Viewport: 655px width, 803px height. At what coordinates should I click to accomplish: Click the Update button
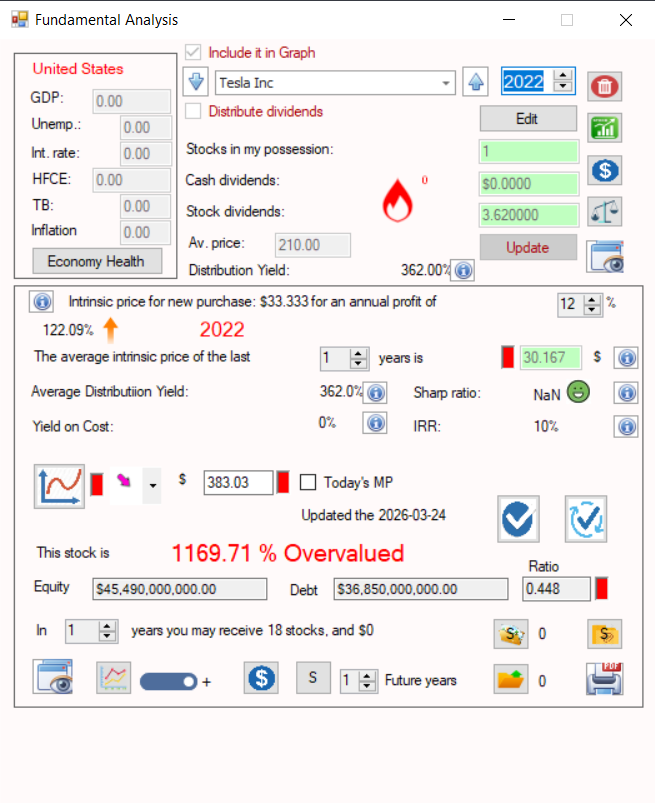tap(528, 247)
